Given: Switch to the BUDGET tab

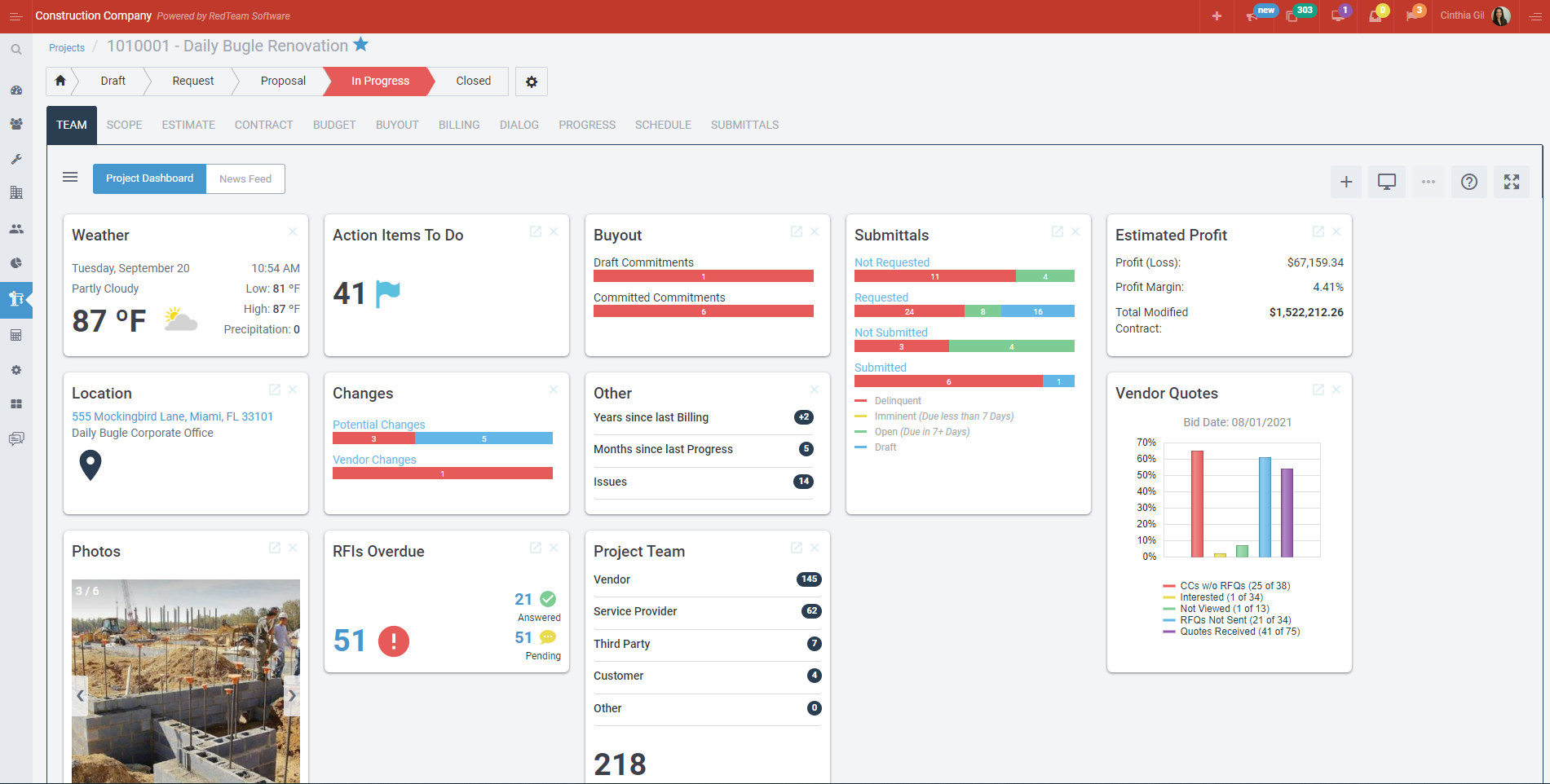Looking at the screenshot, I should (333, 125).
